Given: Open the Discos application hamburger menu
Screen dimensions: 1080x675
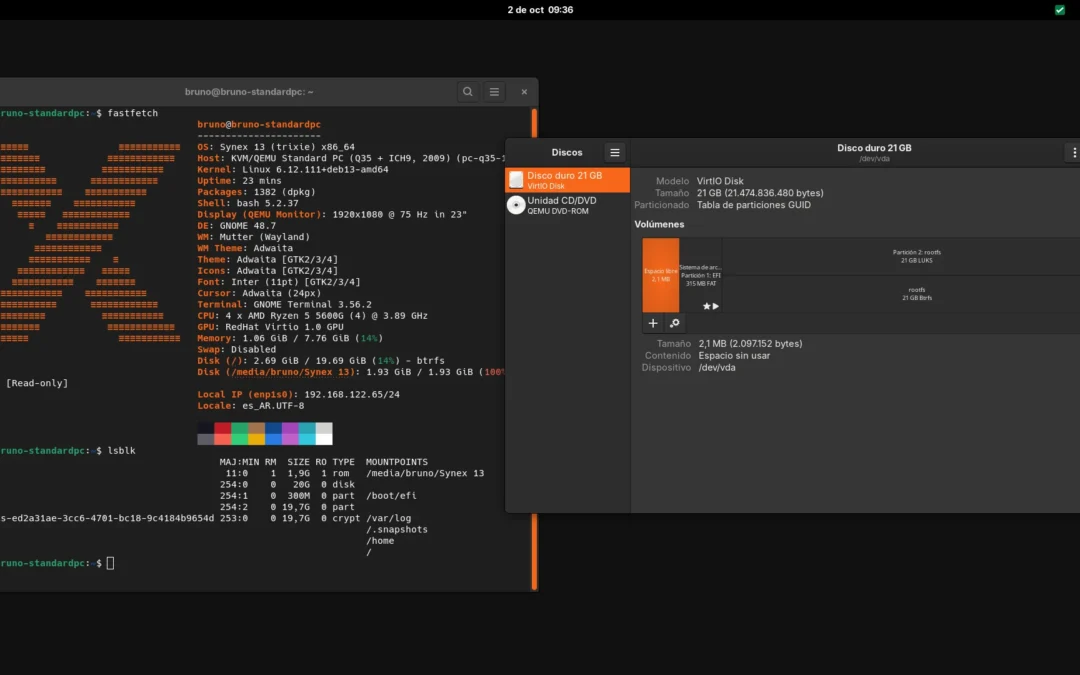Looking at the screenshot, I should pyautogui.click(x=614, y=153).
